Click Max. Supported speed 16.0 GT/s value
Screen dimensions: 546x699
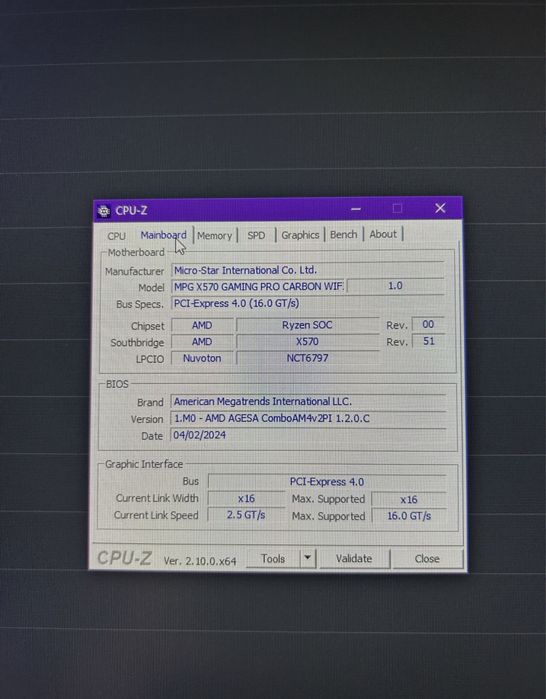[x=409, y=516]
